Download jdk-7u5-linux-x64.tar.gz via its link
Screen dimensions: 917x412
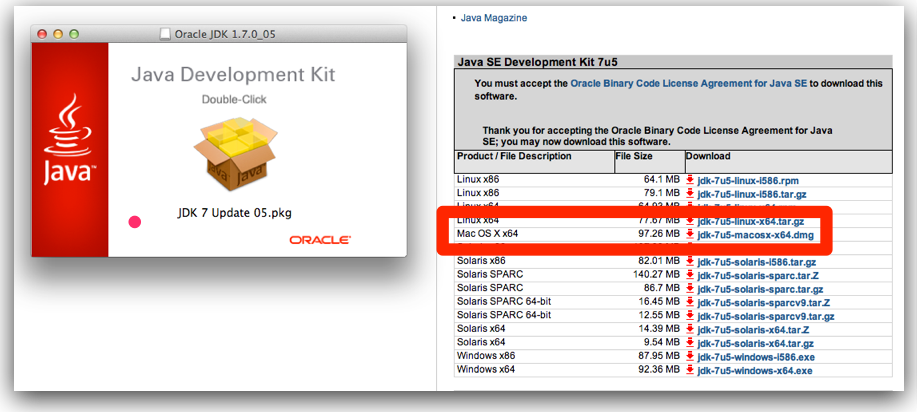[751, 222]
